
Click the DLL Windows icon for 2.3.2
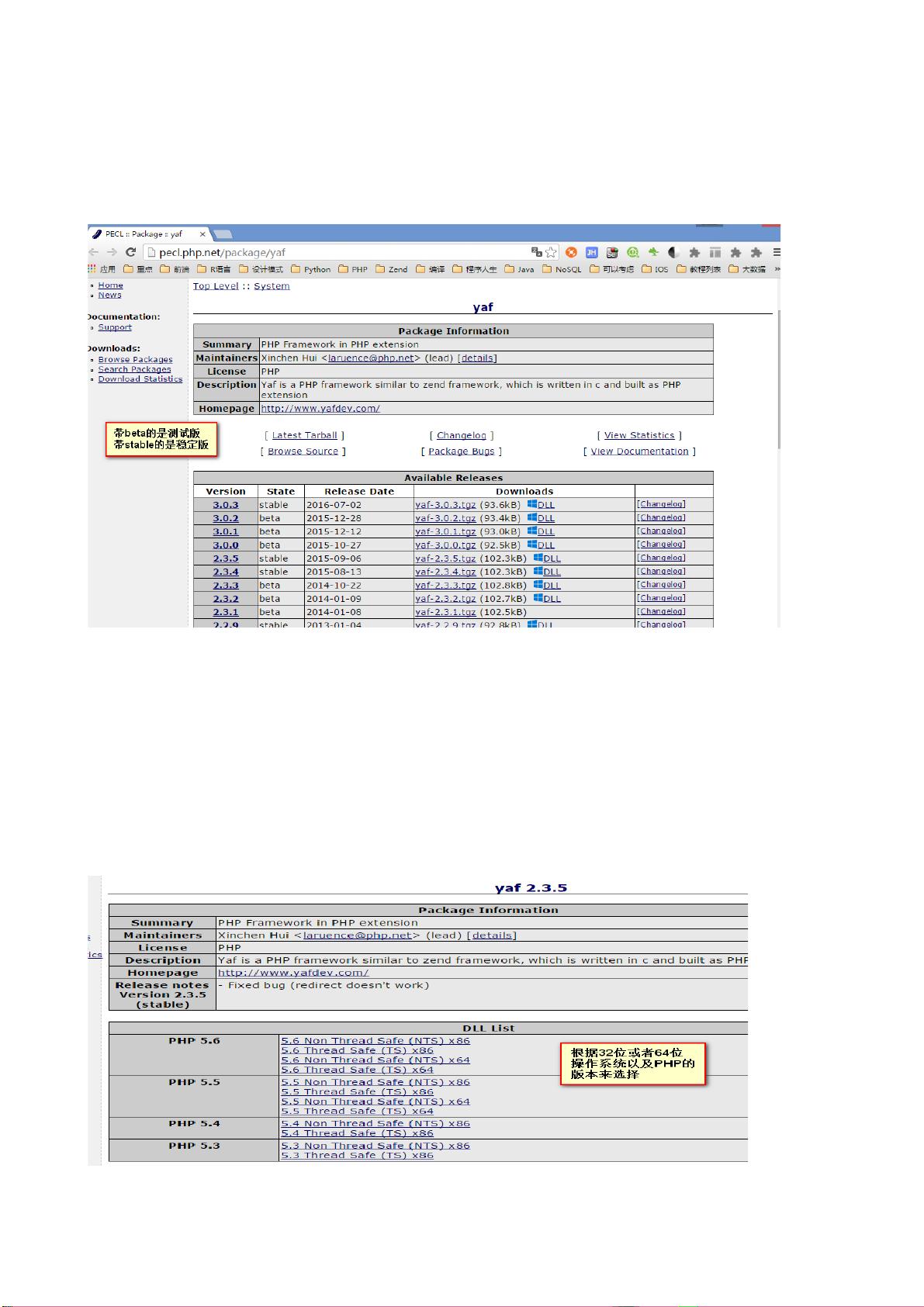[538, 598]
